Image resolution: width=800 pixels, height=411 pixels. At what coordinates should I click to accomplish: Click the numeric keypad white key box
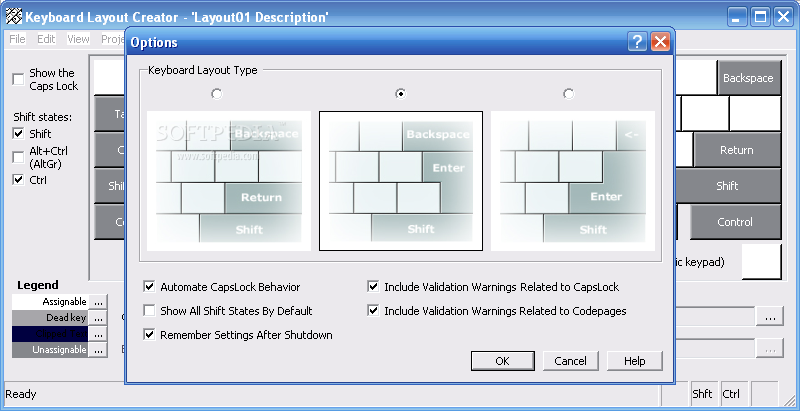[x=761, y=262]
